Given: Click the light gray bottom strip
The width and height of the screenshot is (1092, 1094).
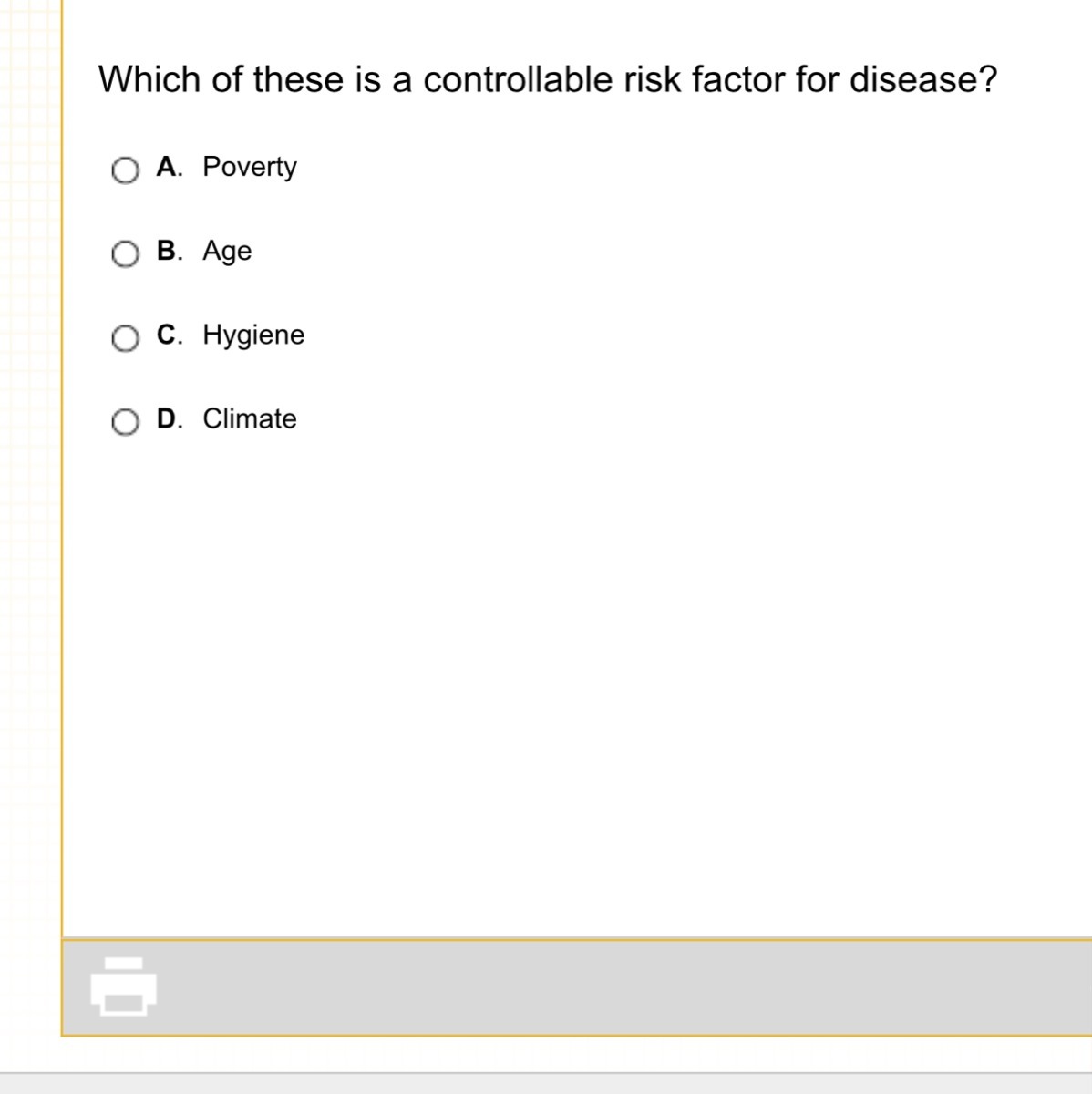Looking at the screenshot, I should [547, 1084].
